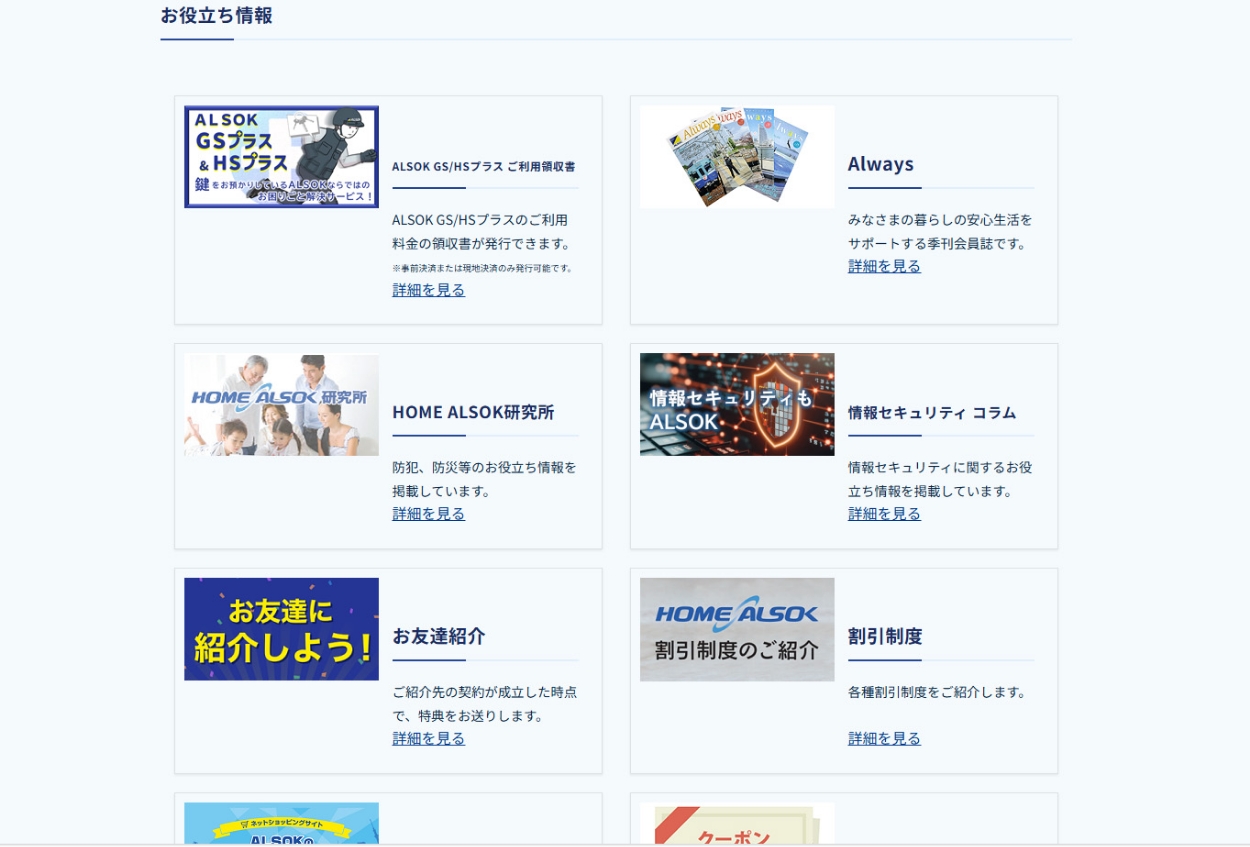Open 詳細を見る for 情報セキュリティ コラム
The height and width of the screenshot is (847, 1250).
click(x=884, y=514)
